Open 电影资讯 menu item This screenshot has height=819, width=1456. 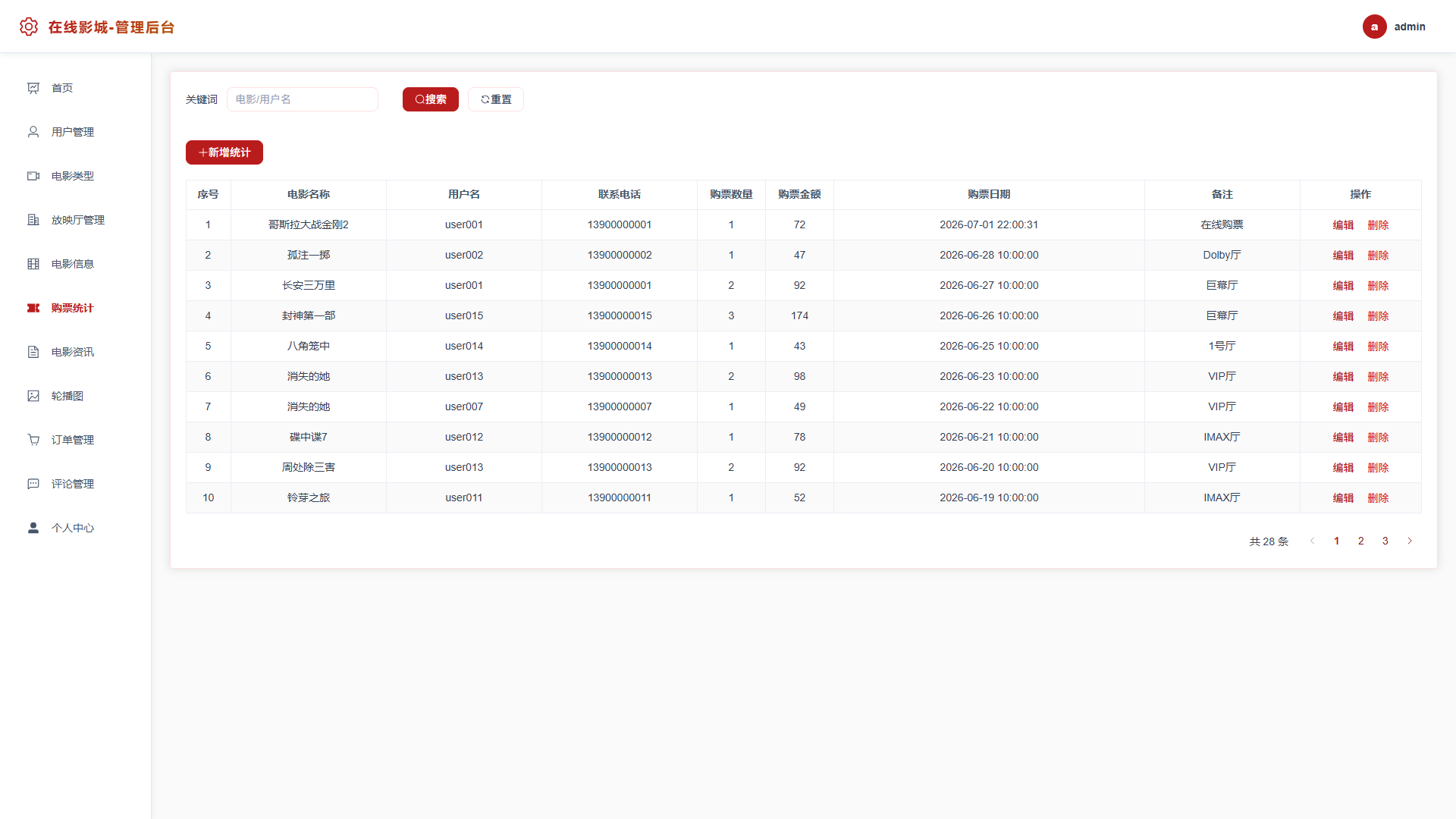point(76,352)
